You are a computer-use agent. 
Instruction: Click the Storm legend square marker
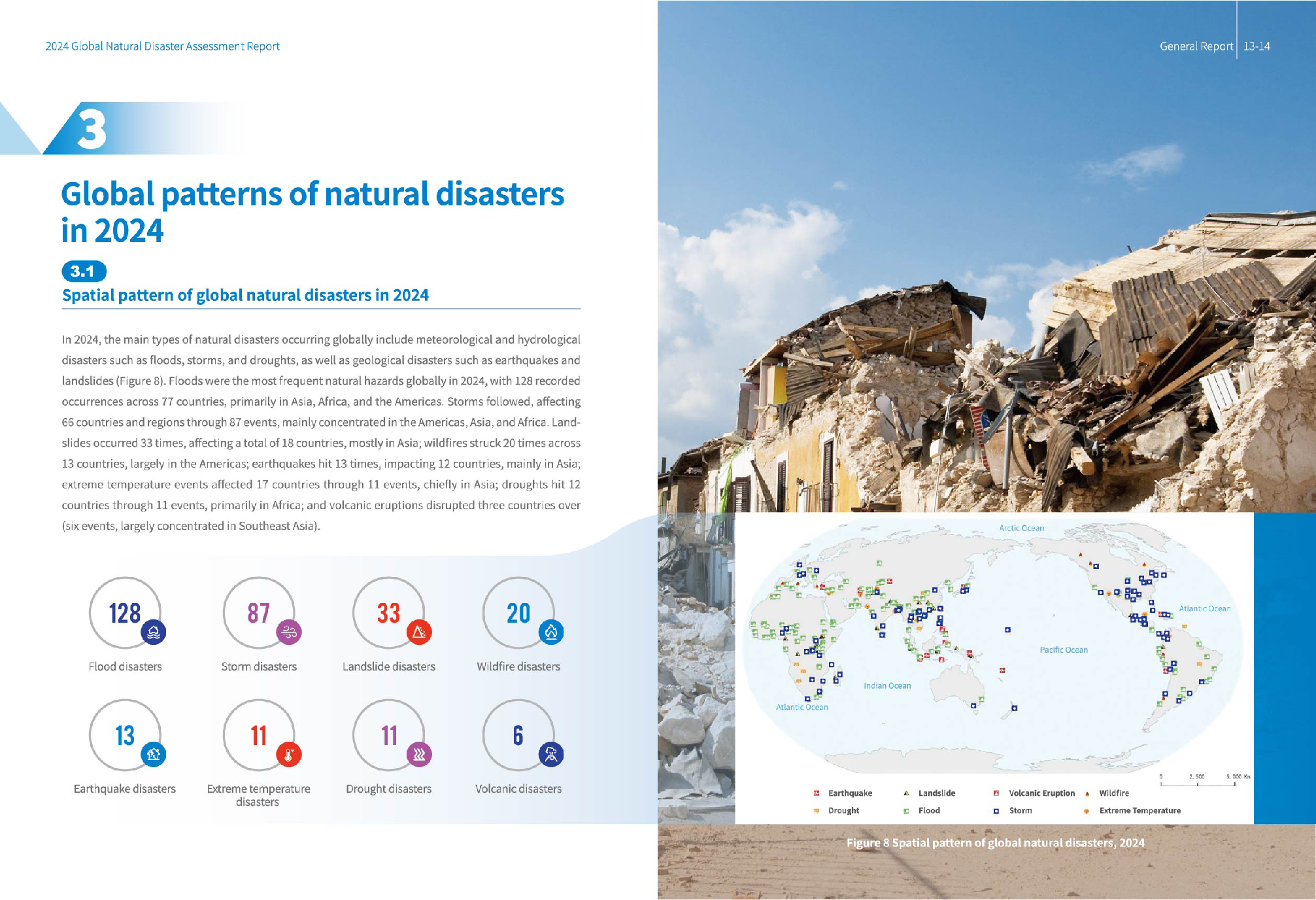(996, 811)
